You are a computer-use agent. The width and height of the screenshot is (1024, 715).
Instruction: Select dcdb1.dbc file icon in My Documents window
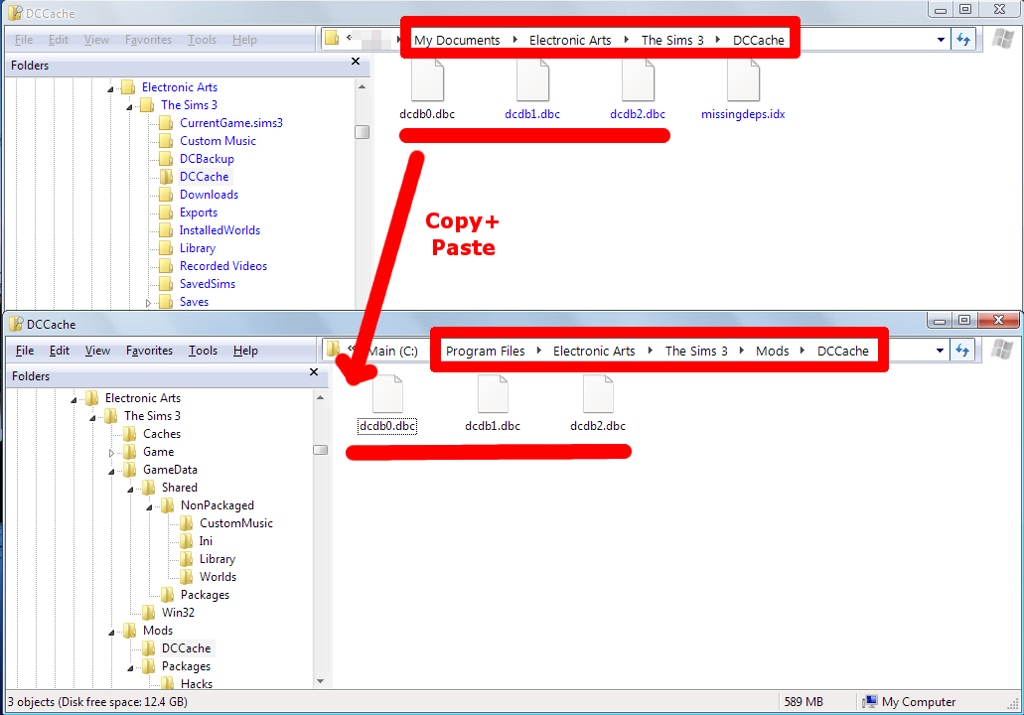click(x=532, y=80)
